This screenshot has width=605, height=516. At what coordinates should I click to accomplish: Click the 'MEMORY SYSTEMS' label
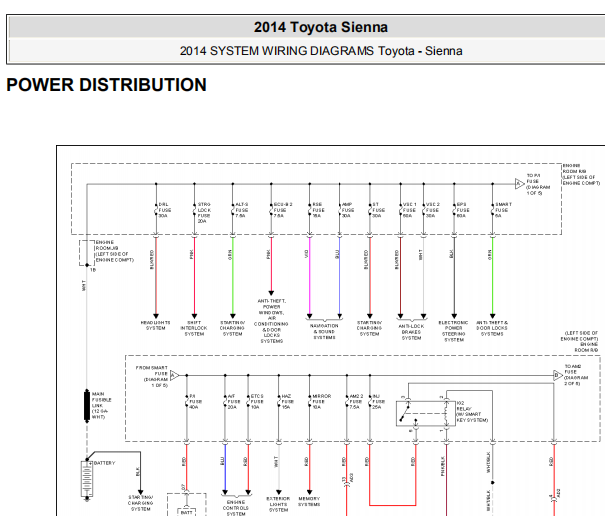coord(309,502)
